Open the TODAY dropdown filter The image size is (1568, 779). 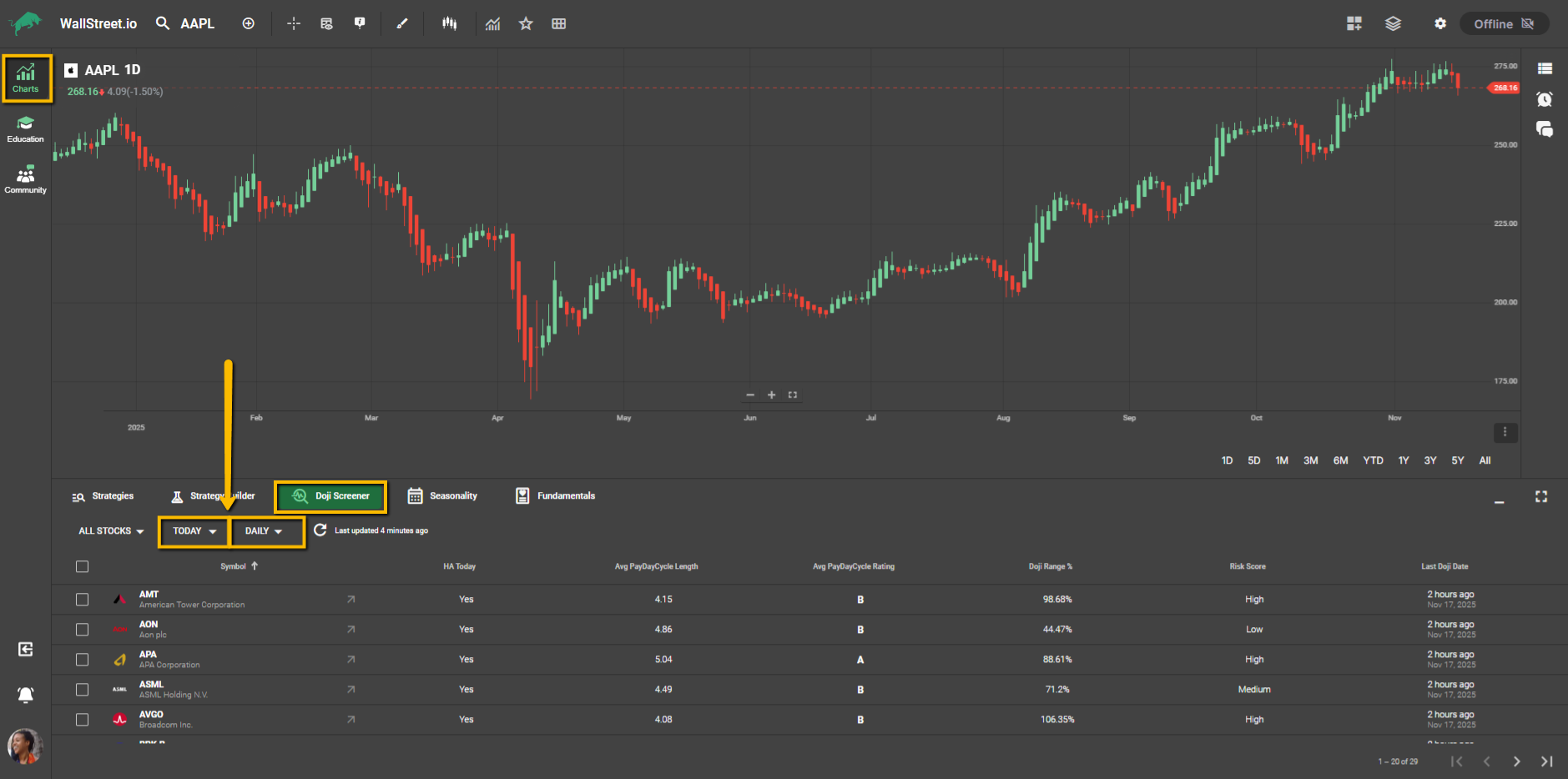point(194,531)
